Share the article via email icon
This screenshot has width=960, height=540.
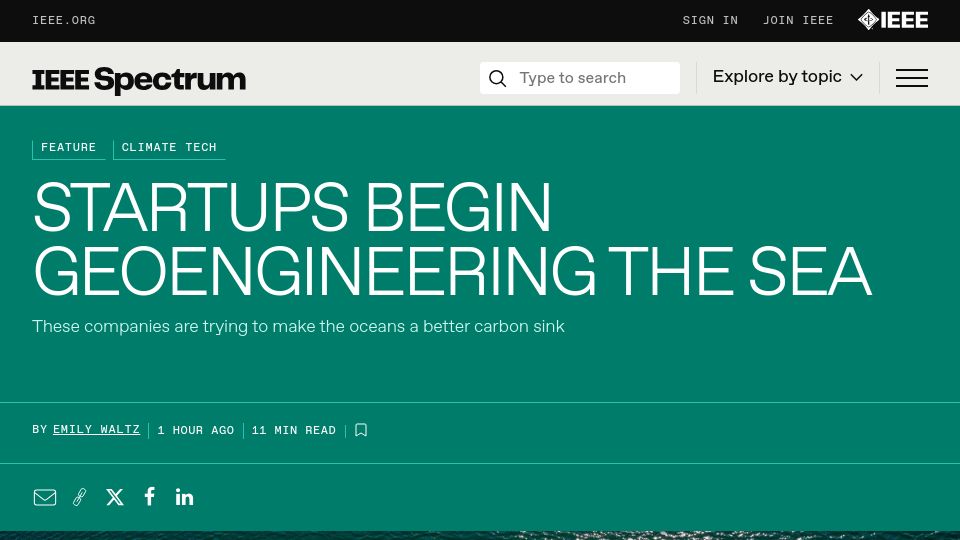45,497
